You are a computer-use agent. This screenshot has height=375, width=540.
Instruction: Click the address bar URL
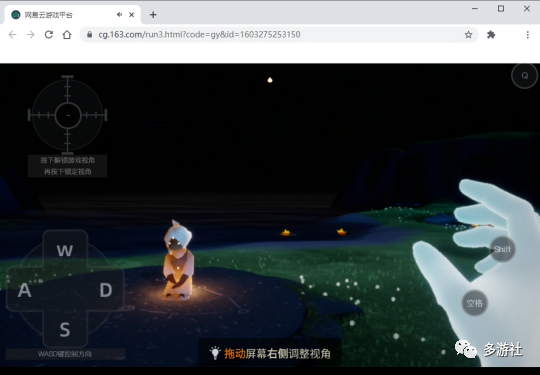point(199,34)
